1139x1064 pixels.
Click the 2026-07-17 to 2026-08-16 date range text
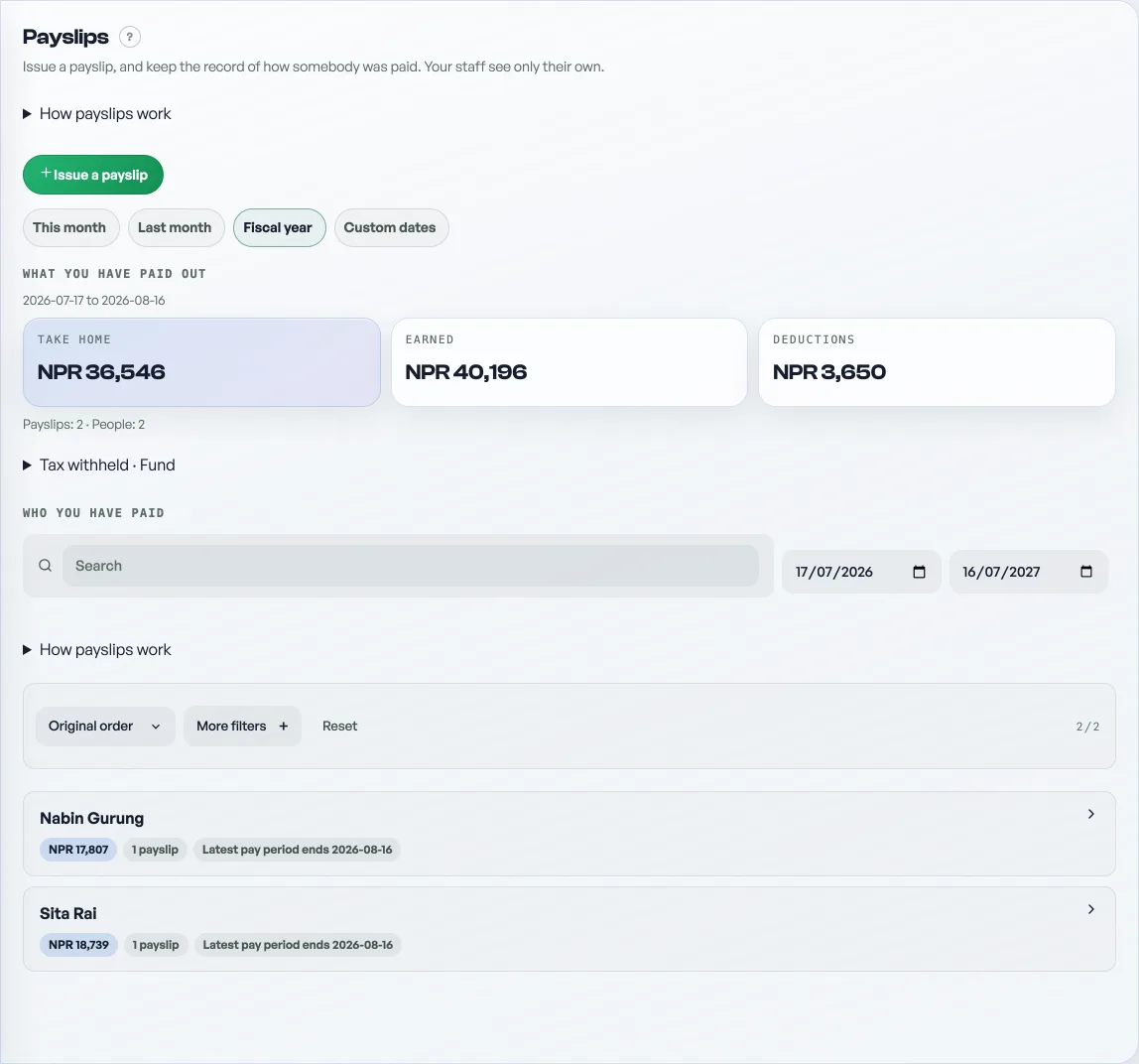(x=93, y=300)
